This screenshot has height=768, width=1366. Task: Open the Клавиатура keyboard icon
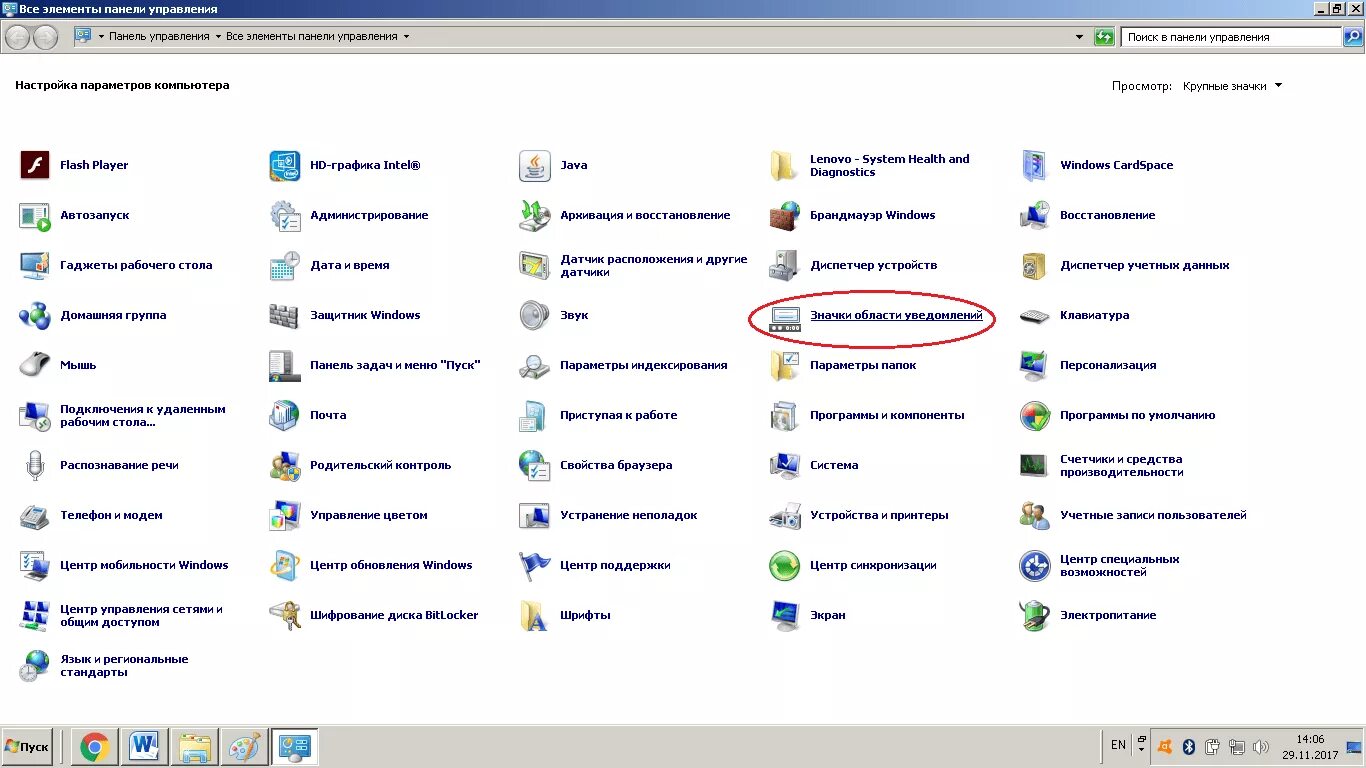(1035, 315)
